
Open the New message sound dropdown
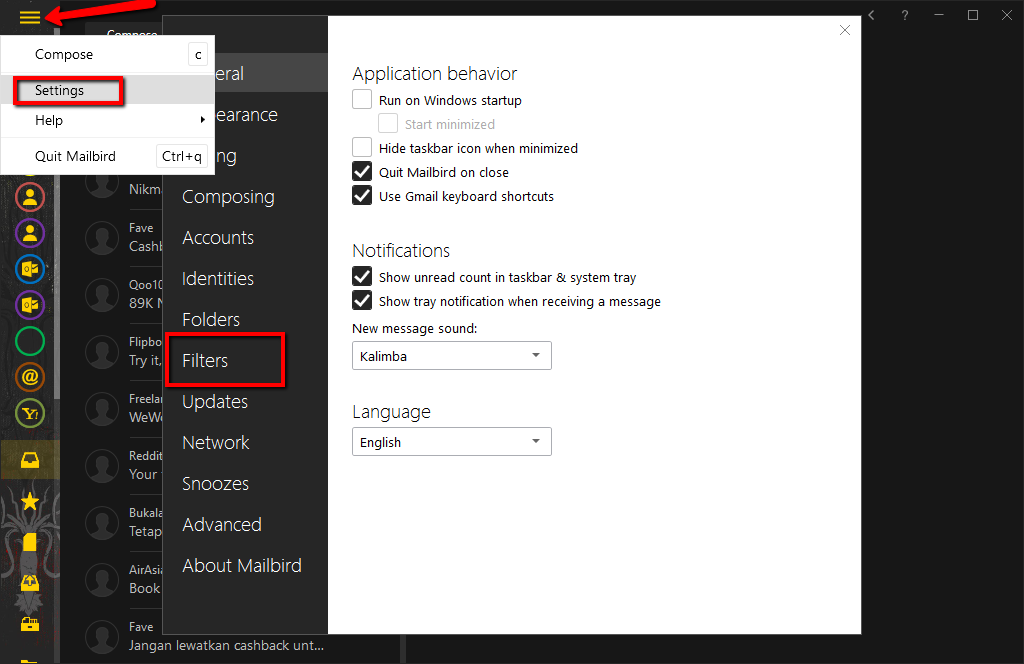[x=452, y=356]
